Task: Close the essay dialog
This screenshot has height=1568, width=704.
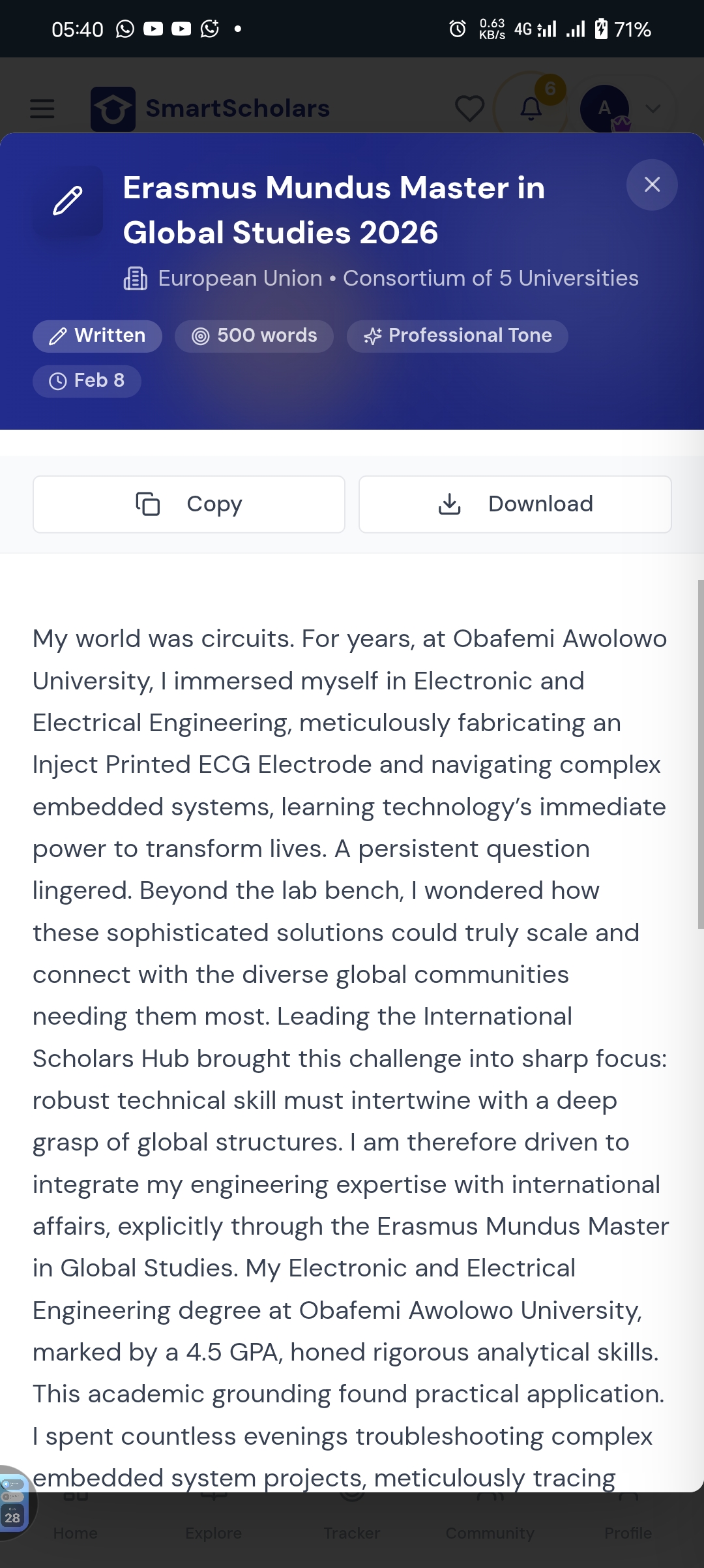Action: click(x=652, y=185)
